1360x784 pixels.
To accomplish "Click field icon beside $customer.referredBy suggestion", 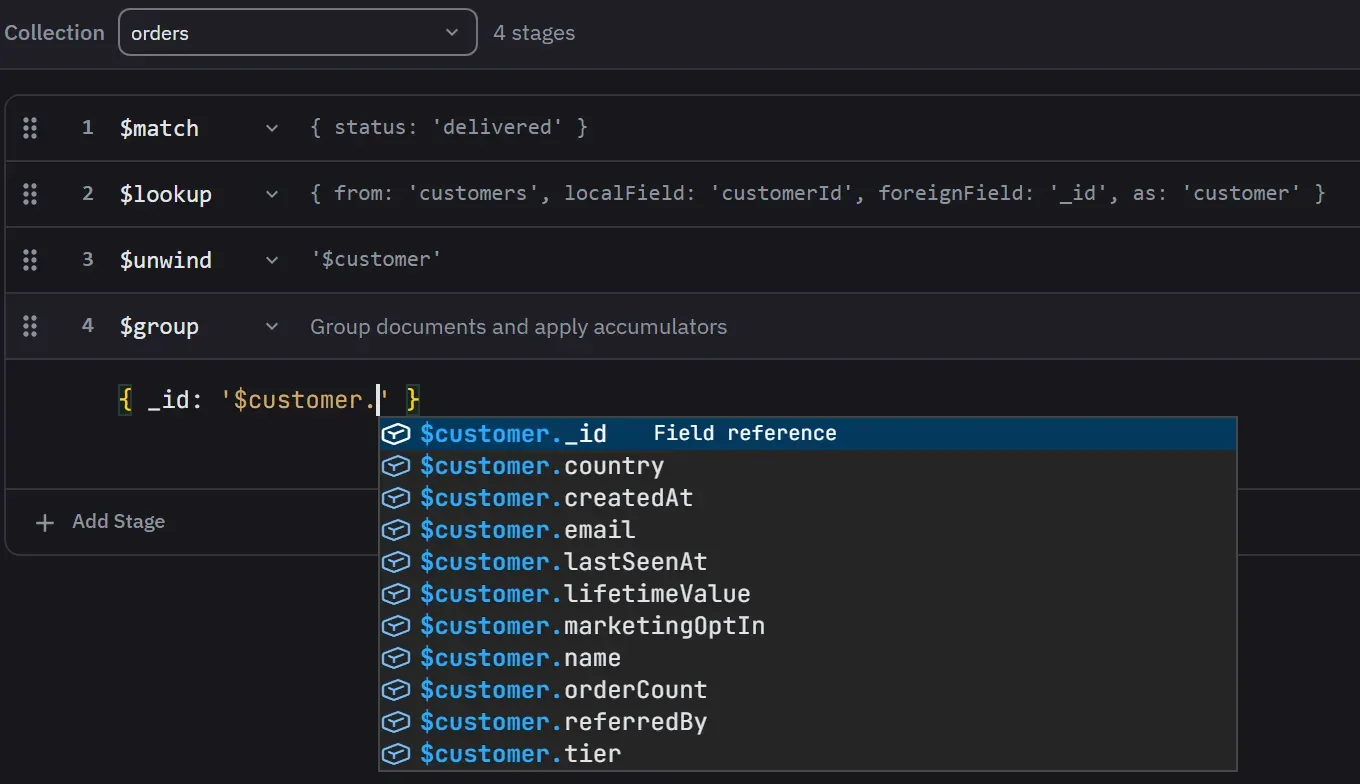I will pyautogui.click(x=397, y=722).
